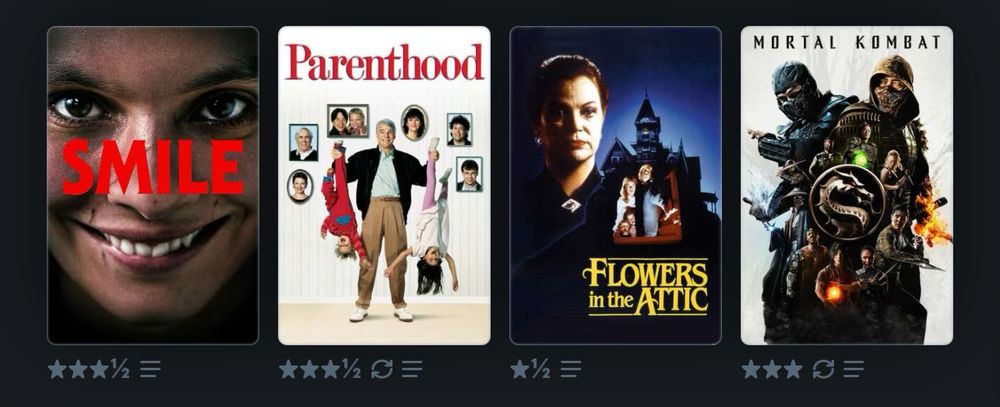This screenshot has width=1000, height=407.
Task: Open the Smile movie poster
Action: (x=153, y=186)
